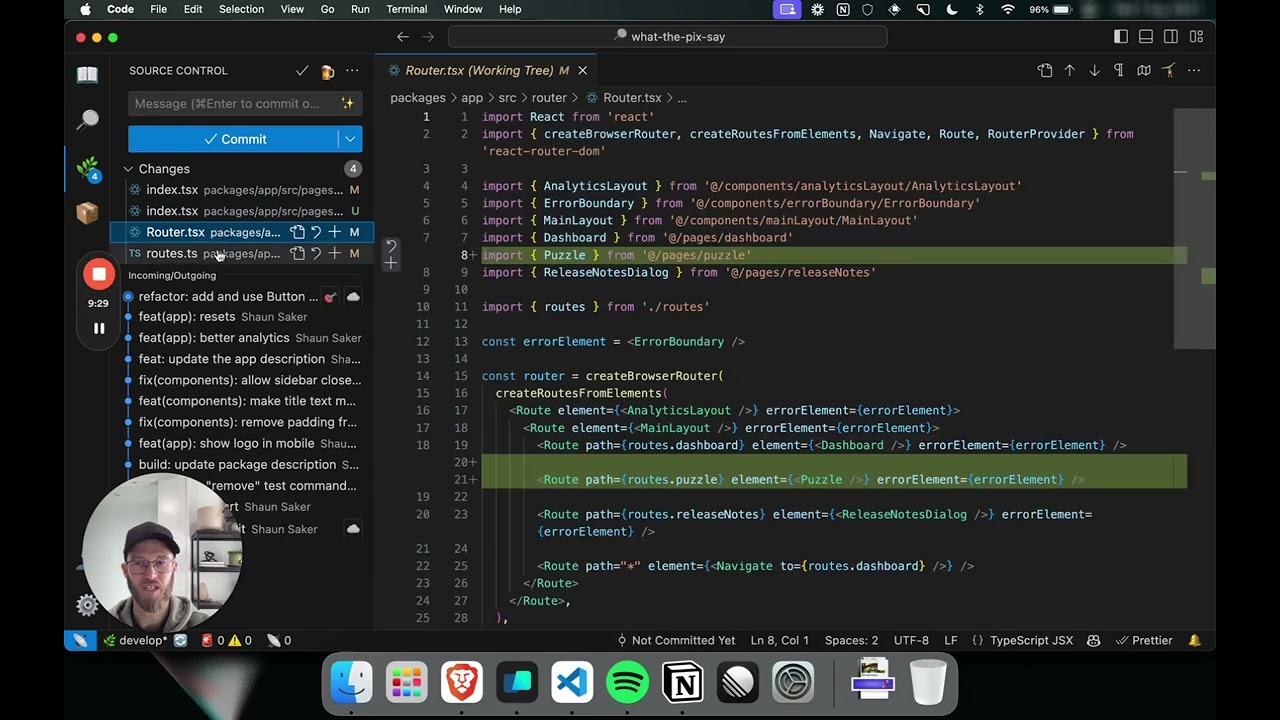This screenshot has width=1280, height=720.
Task: Open the Commit button dropdown arrow
Action: click(x=350, y=139)
